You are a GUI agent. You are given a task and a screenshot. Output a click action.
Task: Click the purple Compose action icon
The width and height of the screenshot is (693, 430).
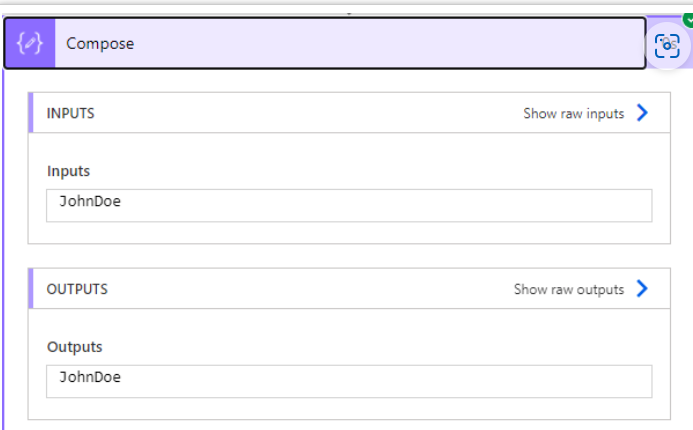[x=30, y=43]
